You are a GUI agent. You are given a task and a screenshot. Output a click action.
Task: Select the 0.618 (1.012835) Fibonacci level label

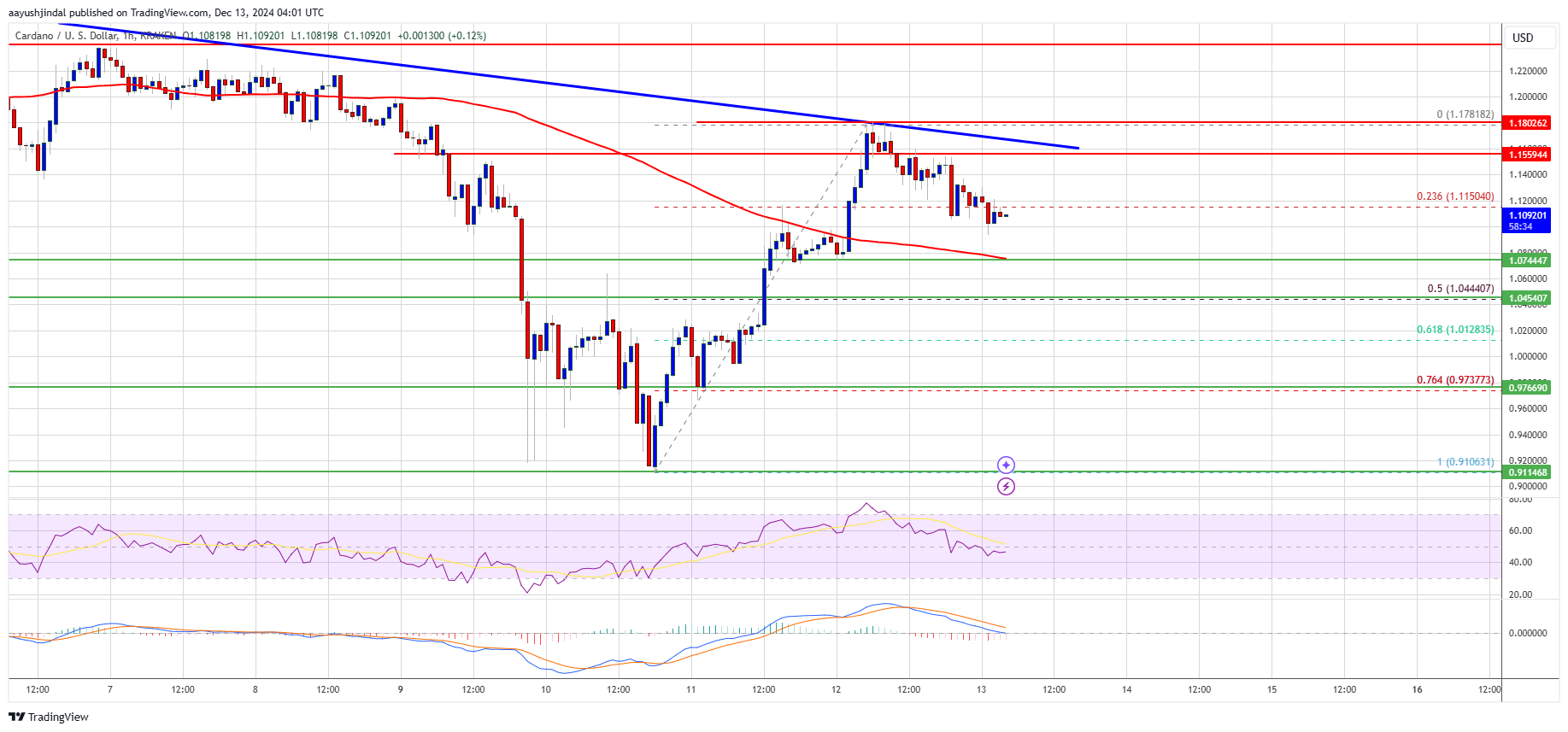click(1455, 330)
